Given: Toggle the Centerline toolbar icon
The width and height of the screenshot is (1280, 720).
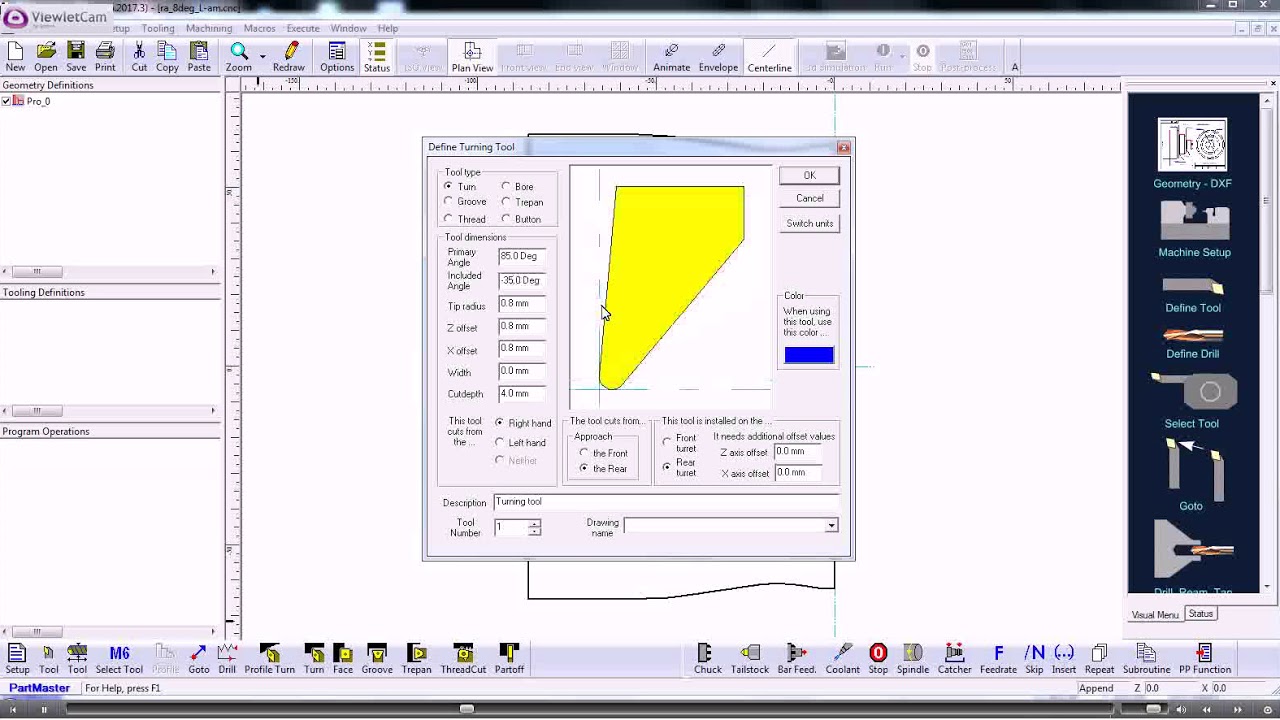Looking at the screenshot, I should pyautogui.click(x=769, y=57).
